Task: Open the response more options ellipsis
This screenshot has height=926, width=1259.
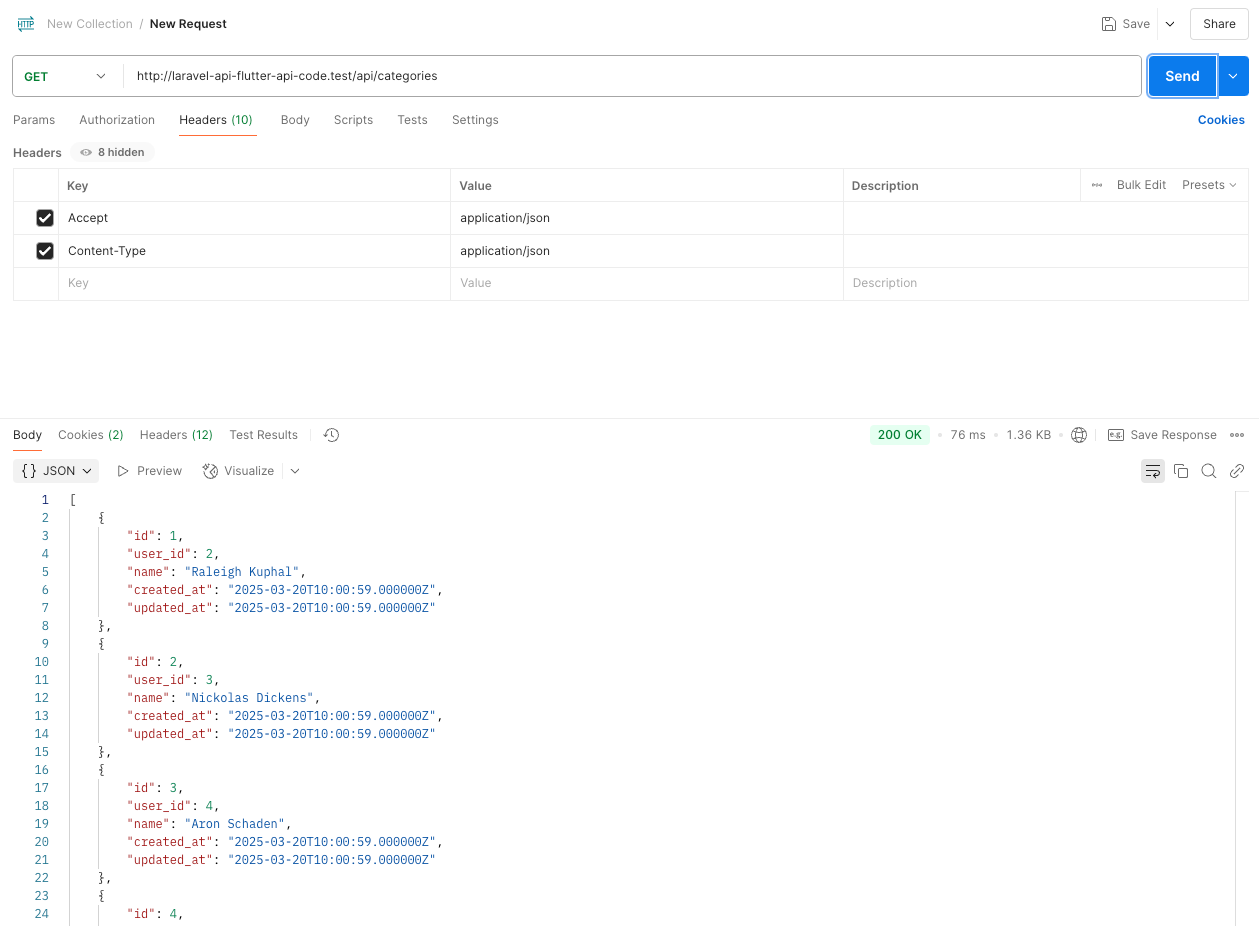Action: pyautogui.click(x=1237, y=435)
